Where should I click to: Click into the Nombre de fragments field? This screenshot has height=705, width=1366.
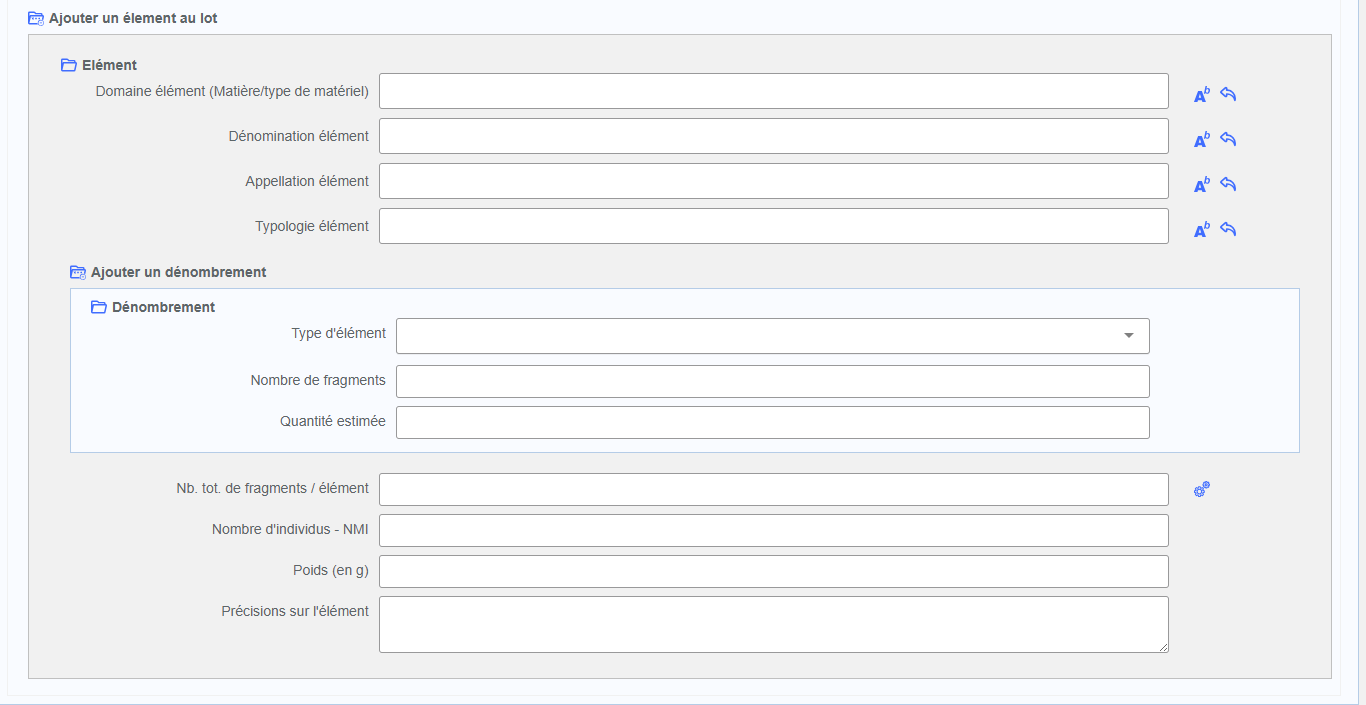click(772, 381)
